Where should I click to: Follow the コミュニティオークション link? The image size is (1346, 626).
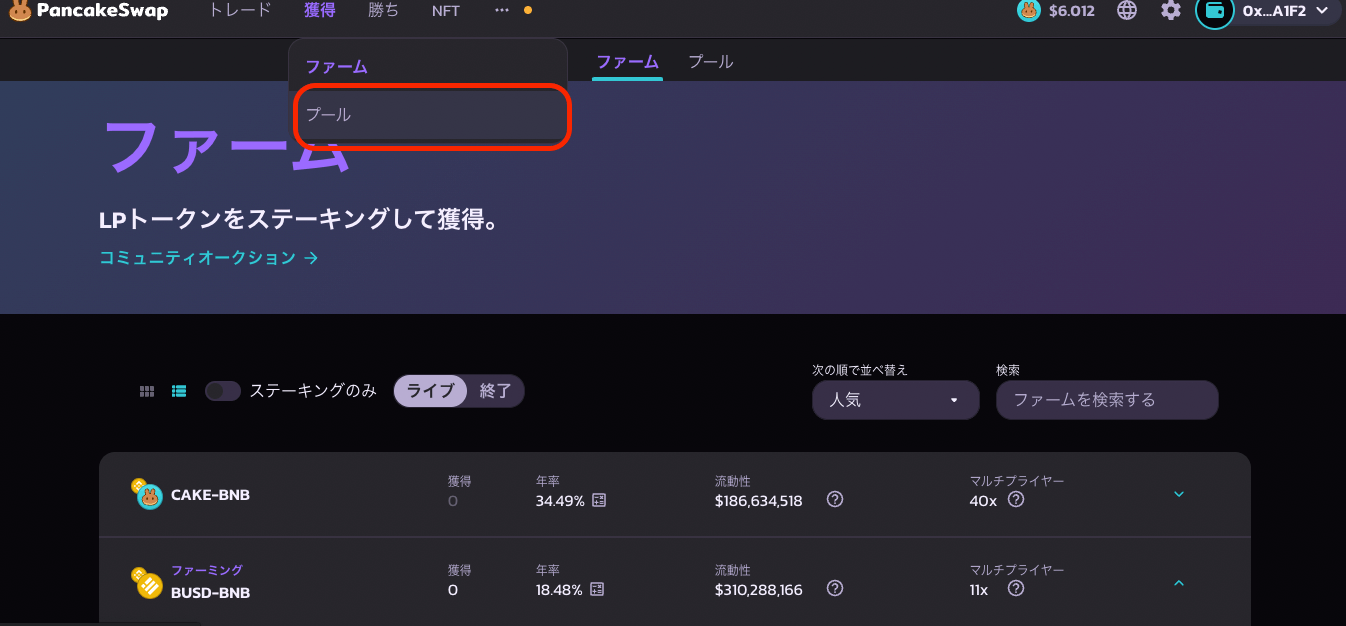pos(209,258)
